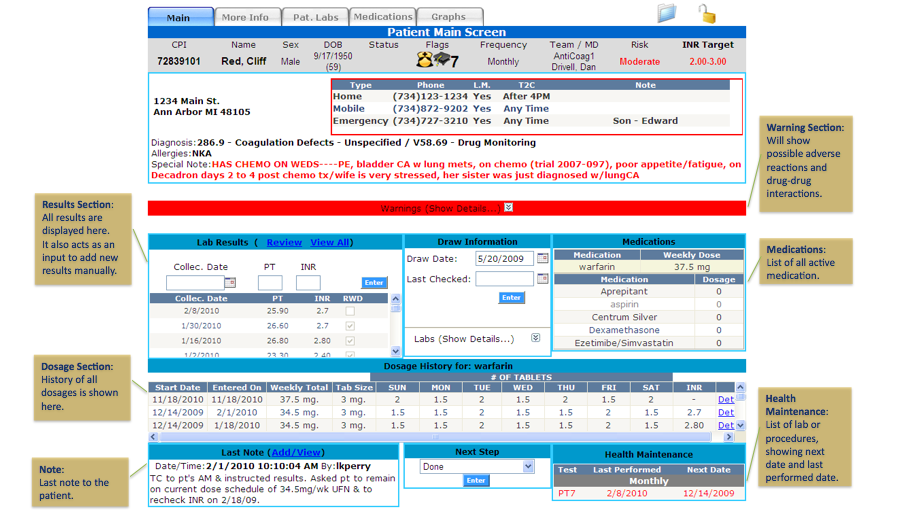Switch to the Main tab

(179, 17)
